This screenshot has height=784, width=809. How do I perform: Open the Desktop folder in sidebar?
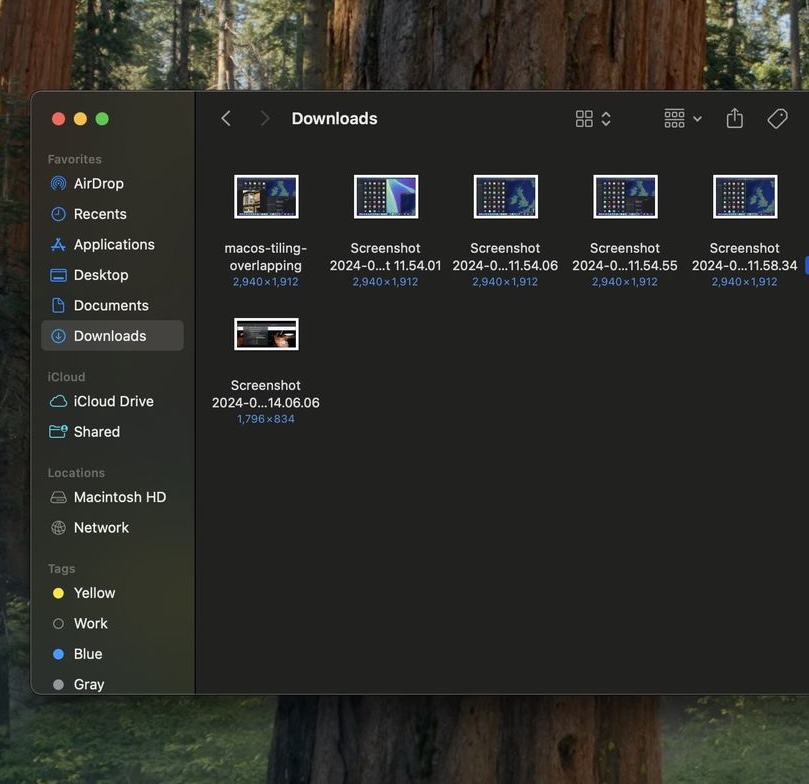(x=100, y=275)
